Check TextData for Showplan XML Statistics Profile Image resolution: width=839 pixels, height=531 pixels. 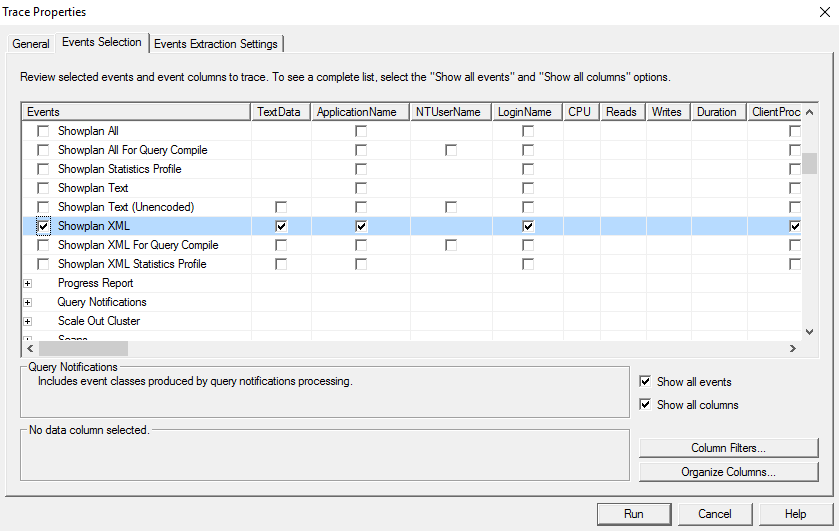pos(281,264)
